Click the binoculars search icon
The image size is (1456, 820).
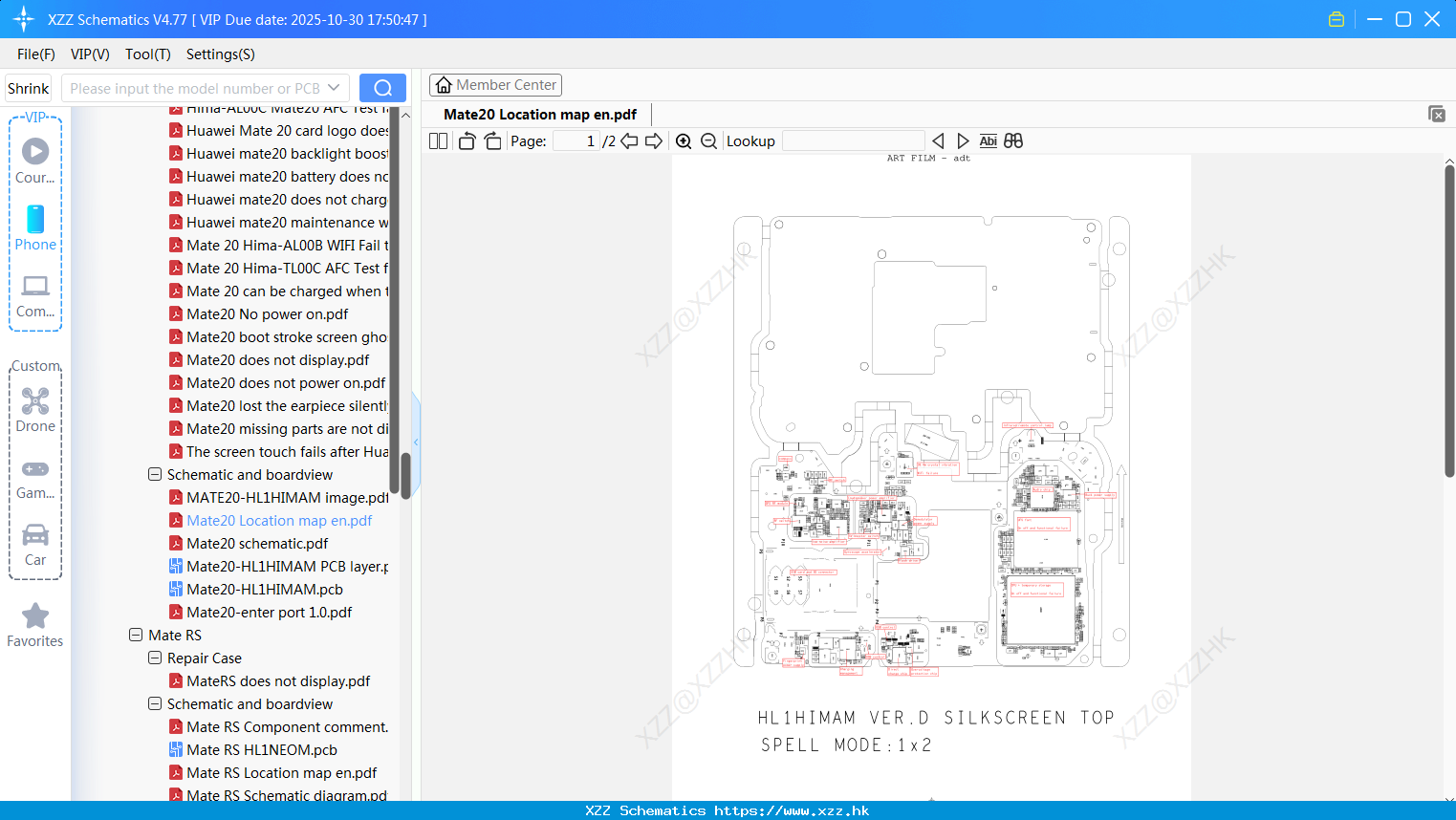point(1013,141)
